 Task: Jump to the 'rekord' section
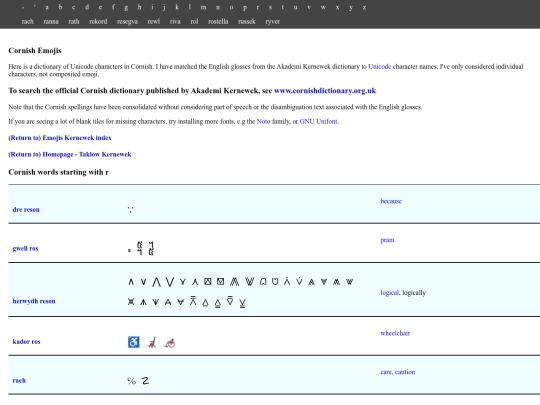click(98, 21)
